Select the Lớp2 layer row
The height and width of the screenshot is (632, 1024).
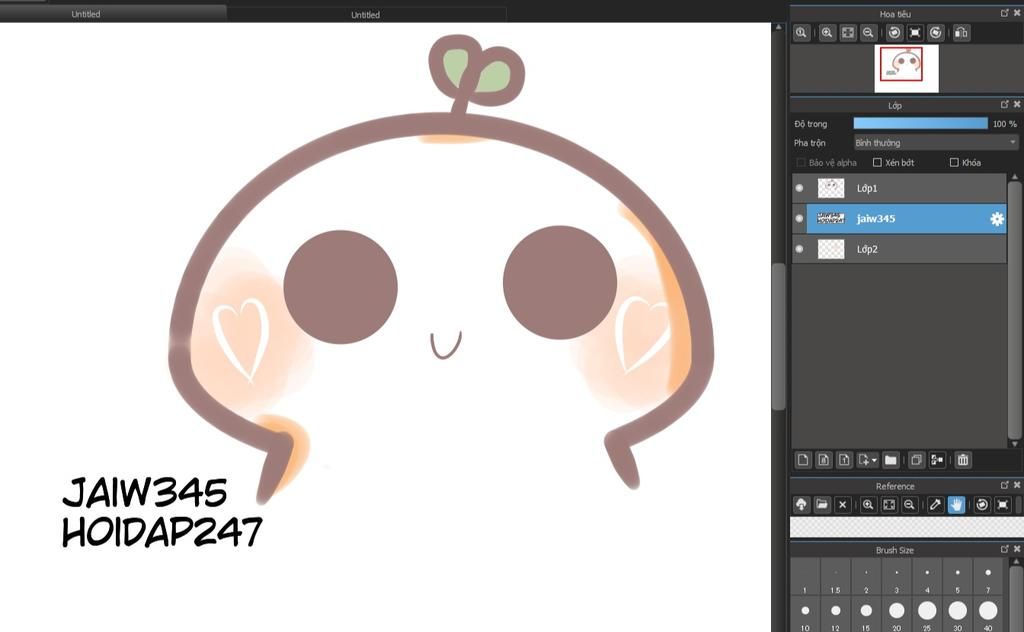coord(899,249)
